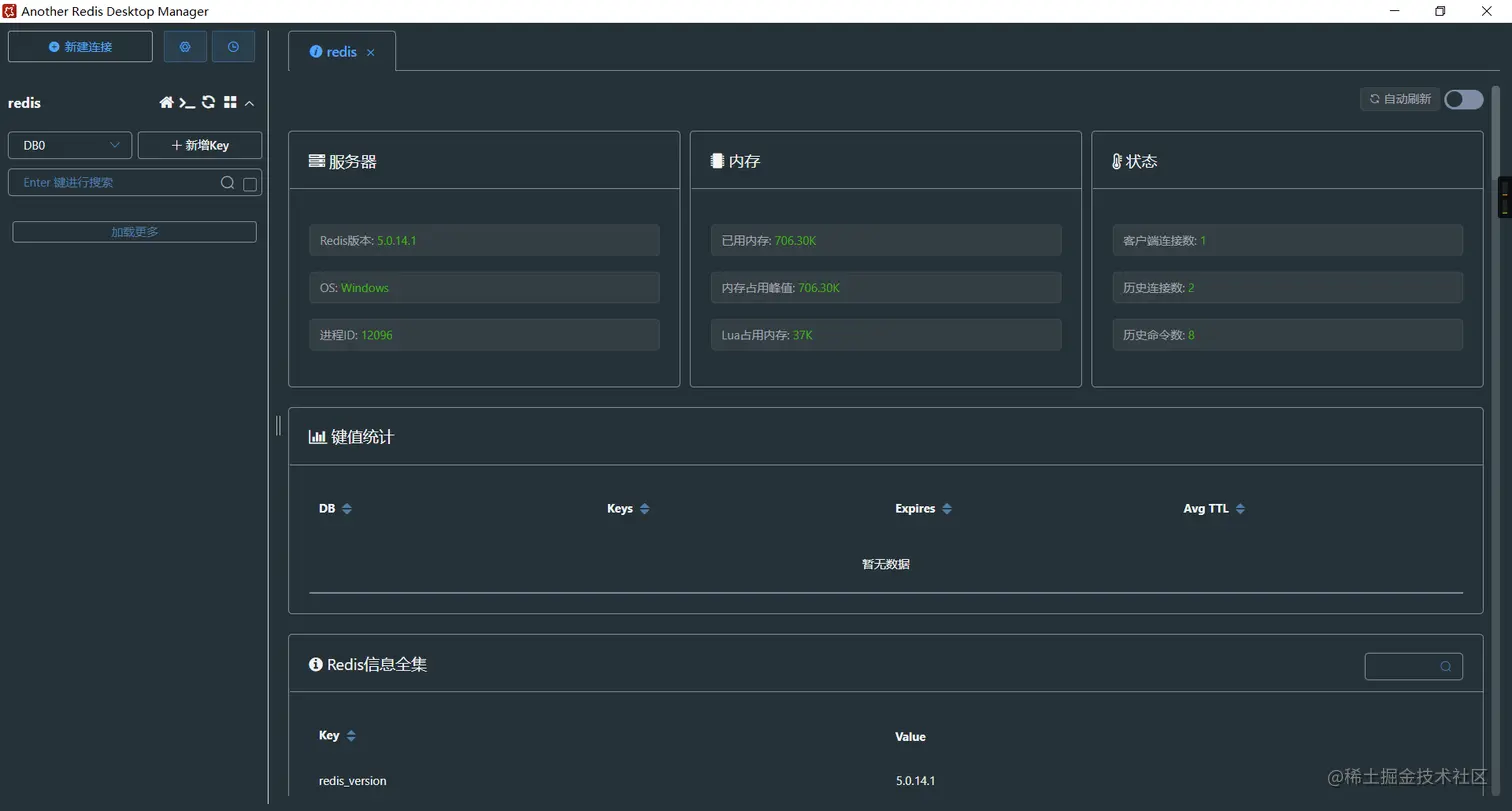Click the 进程ID 12096 tag
The image size is (1512, 811).
pos(484,335)
